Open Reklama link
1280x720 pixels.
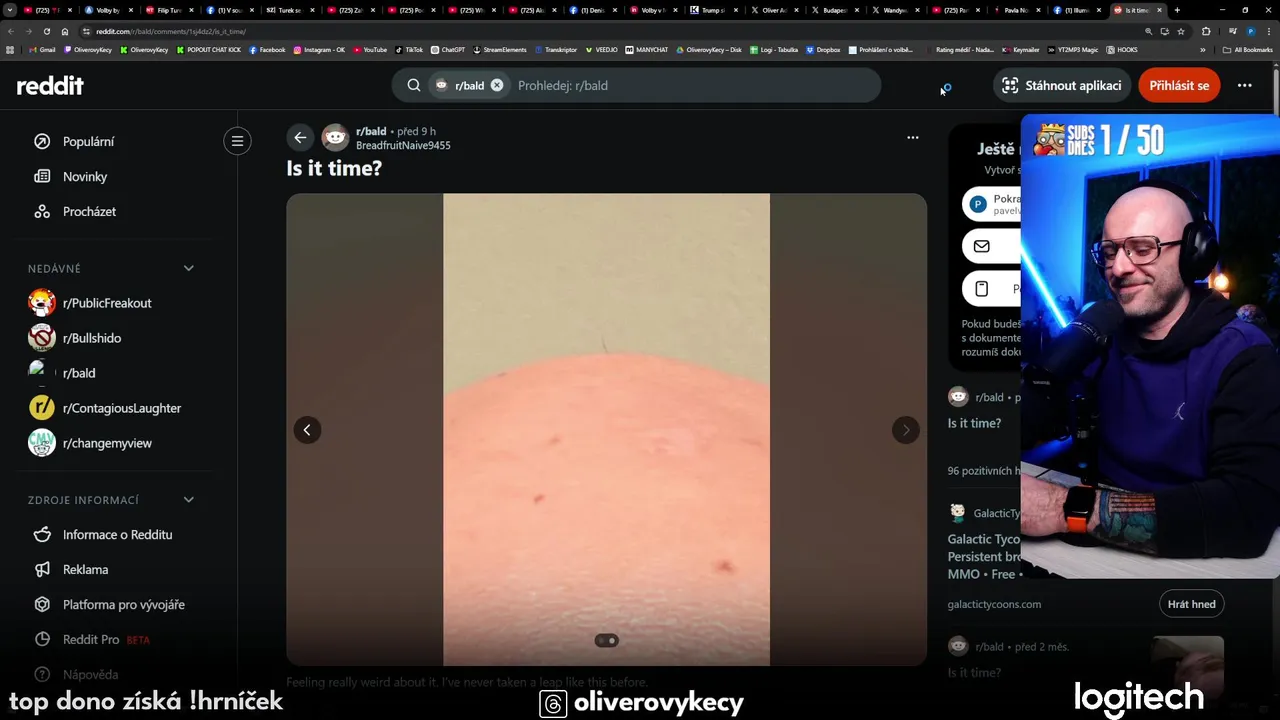point(85,569)
